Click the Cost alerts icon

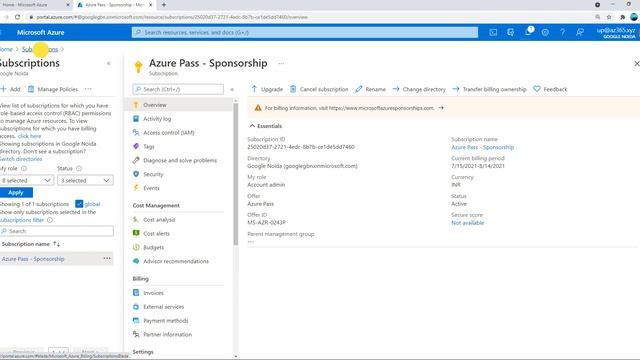136,233
